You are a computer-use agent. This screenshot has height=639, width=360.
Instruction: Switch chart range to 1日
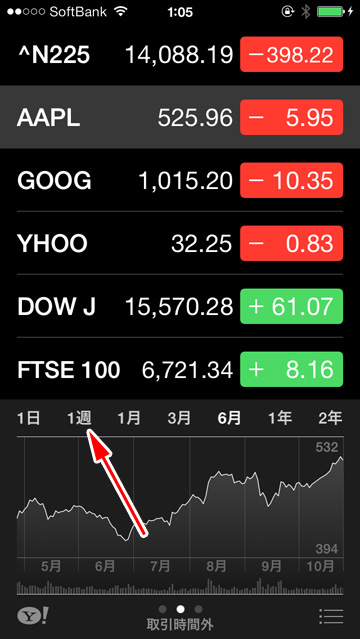tap(29, 418)
